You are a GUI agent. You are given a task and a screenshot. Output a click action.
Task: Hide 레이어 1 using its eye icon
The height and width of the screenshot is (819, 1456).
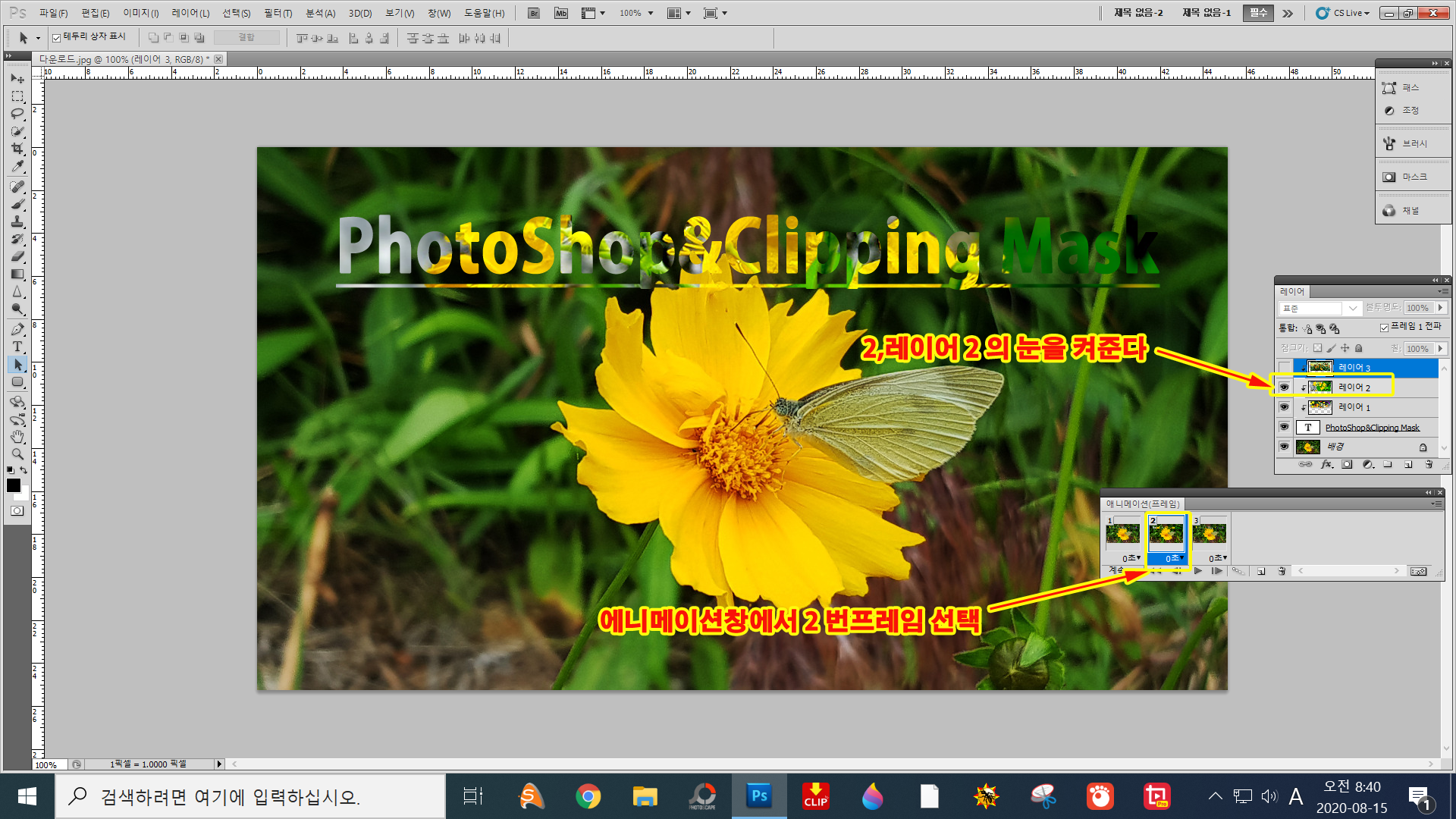pyautogui.click(x=1284, y=407)
